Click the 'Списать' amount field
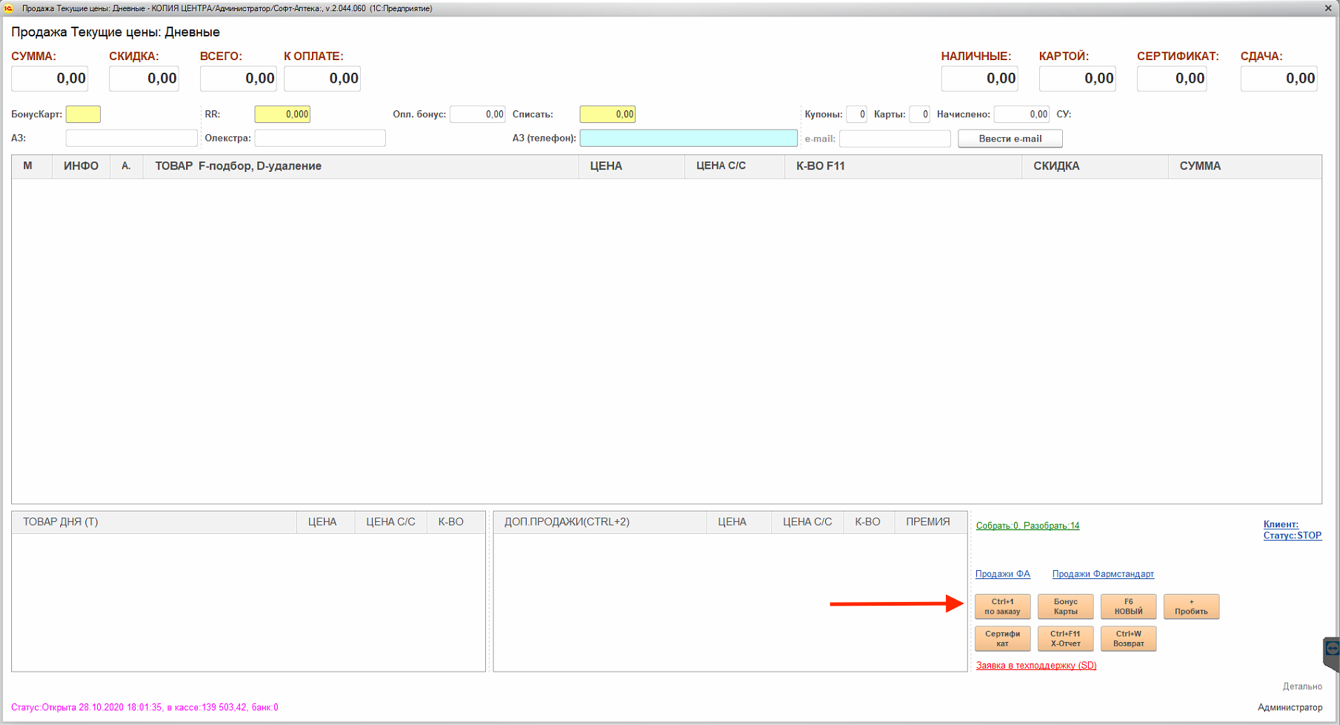The width and height of the screenshot is (1340, 725). (607, 115)
